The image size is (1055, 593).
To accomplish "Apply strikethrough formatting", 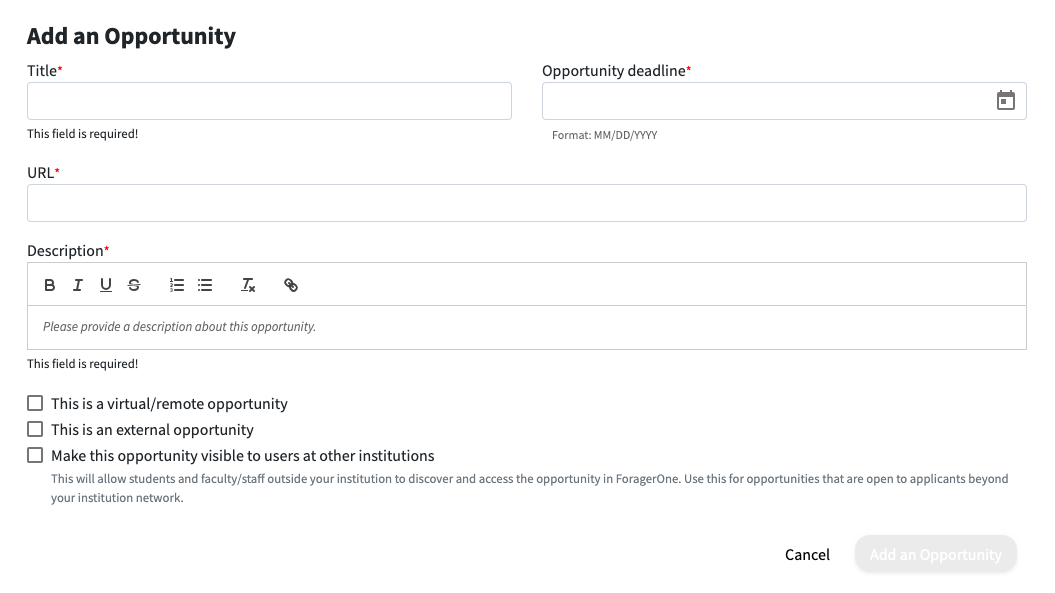I will pyautogui.click(x=134, y=285).
